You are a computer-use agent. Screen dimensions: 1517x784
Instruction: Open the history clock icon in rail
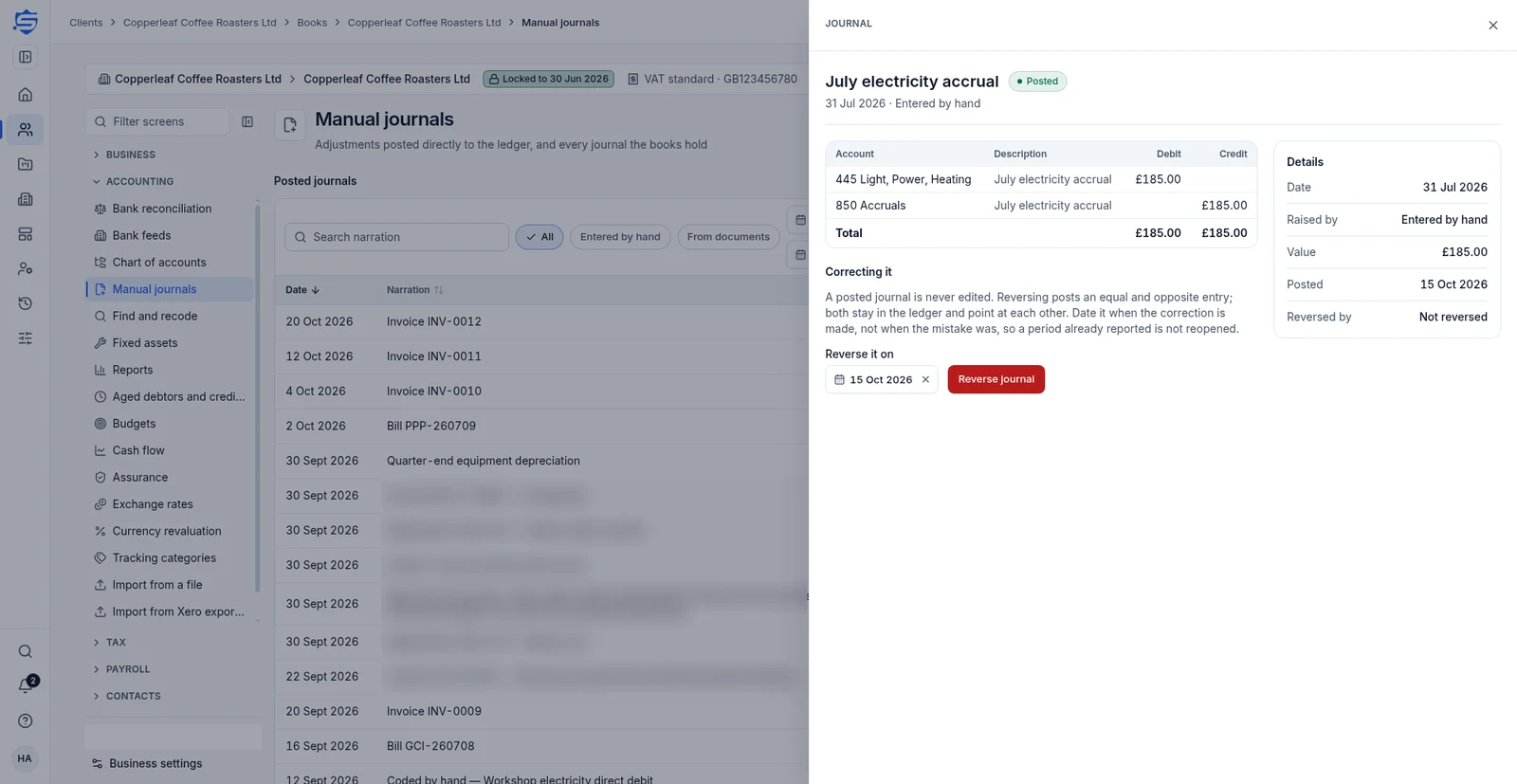26,303
